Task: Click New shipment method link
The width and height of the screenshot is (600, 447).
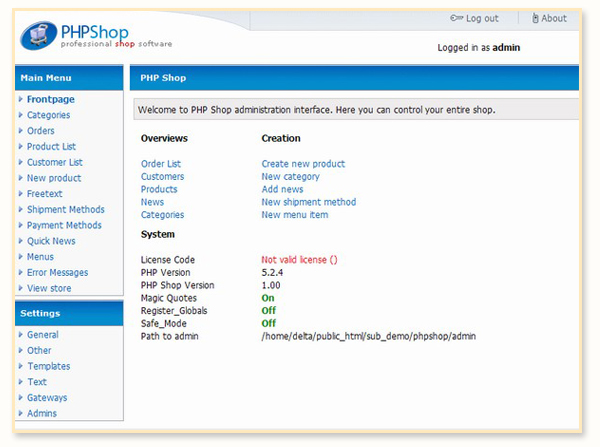Action: tap(309, 202)
